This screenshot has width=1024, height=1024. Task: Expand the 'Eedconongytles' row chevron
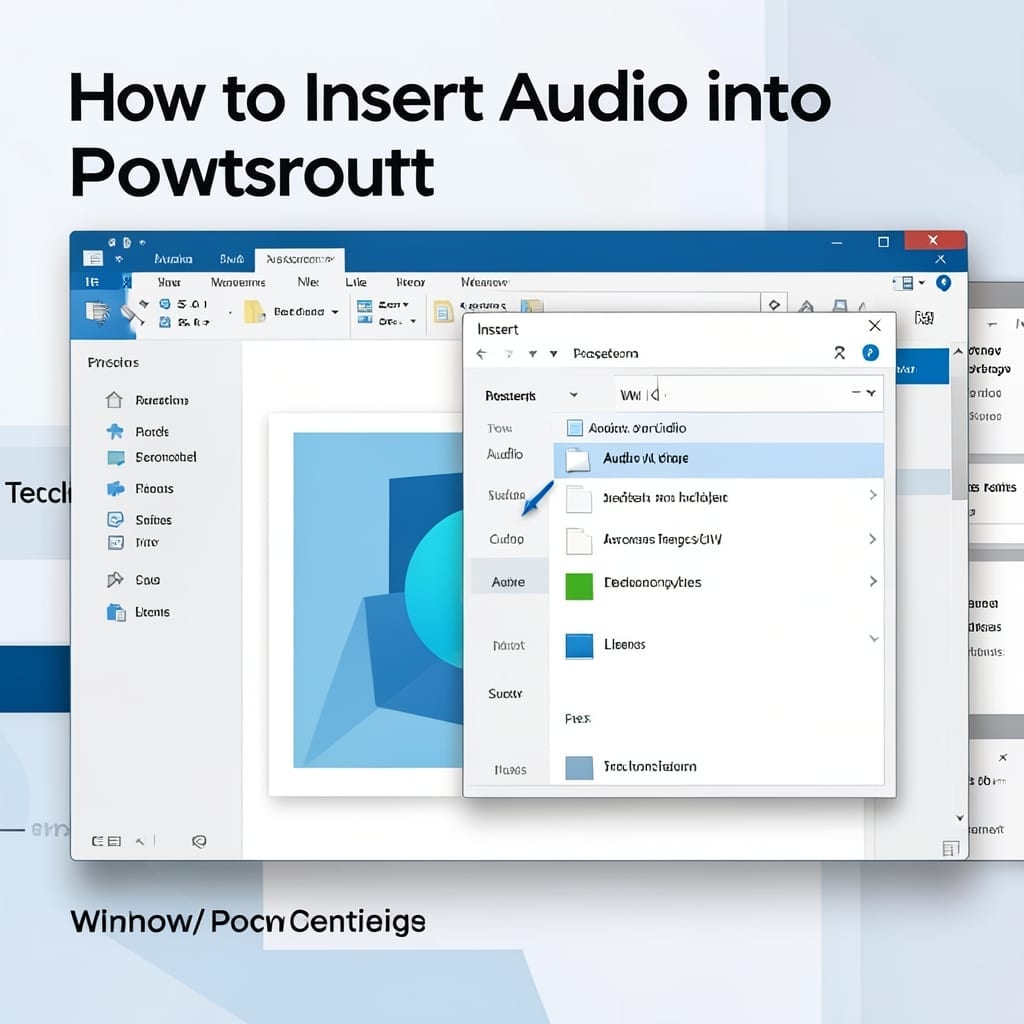(x=872, y=581)
